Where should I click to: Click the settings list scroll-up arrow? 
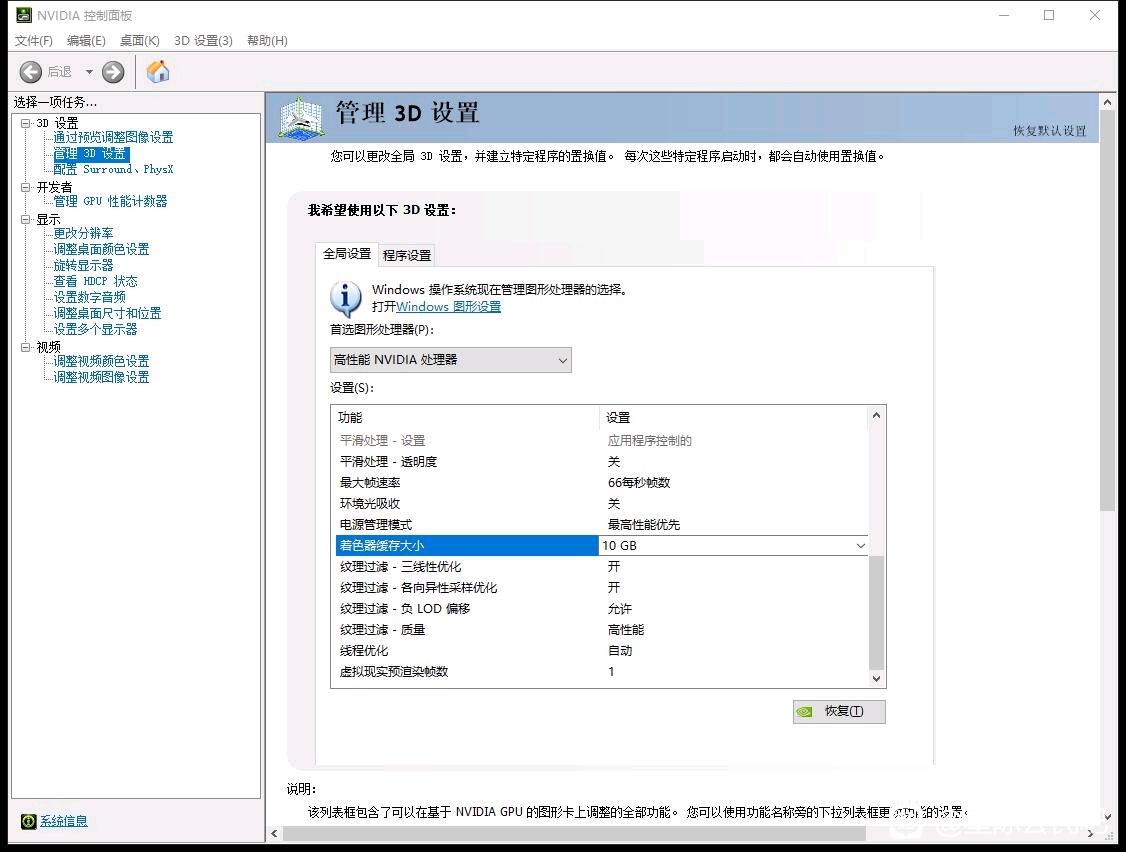(x=876, y=415)
